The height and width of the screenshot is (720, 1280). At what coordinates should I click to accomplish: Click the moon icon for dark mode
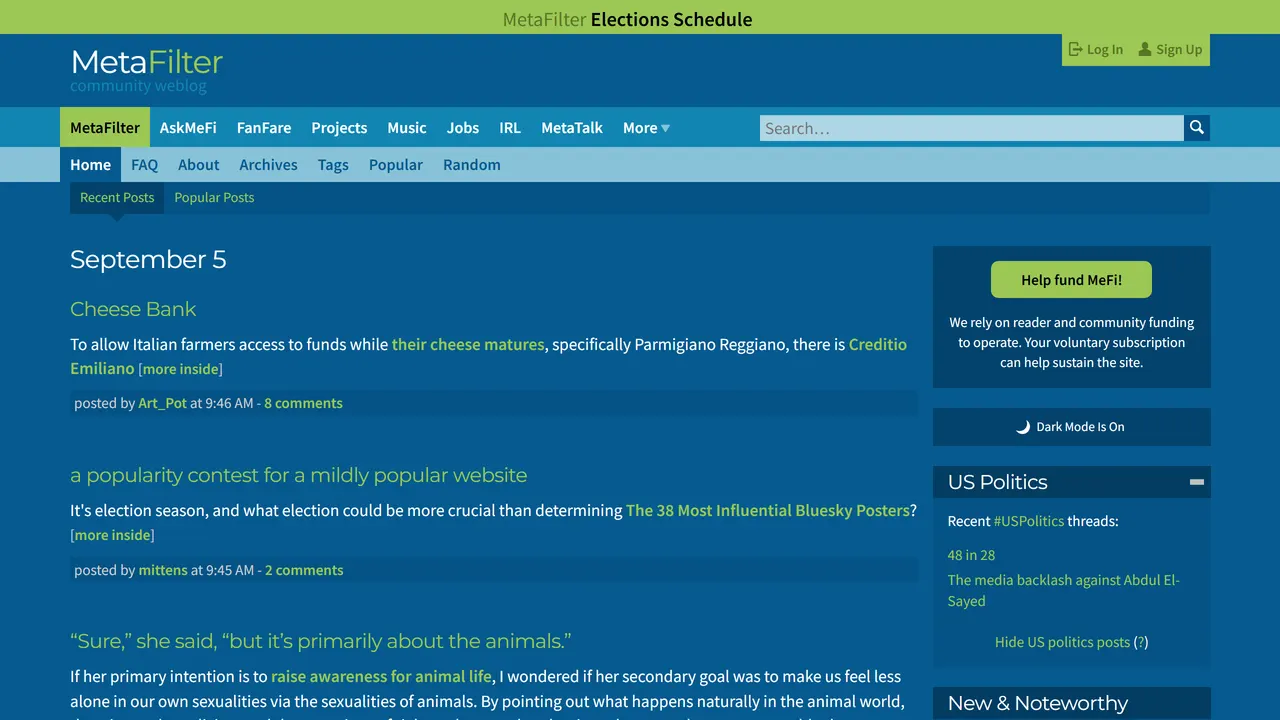pos(1023,427)
